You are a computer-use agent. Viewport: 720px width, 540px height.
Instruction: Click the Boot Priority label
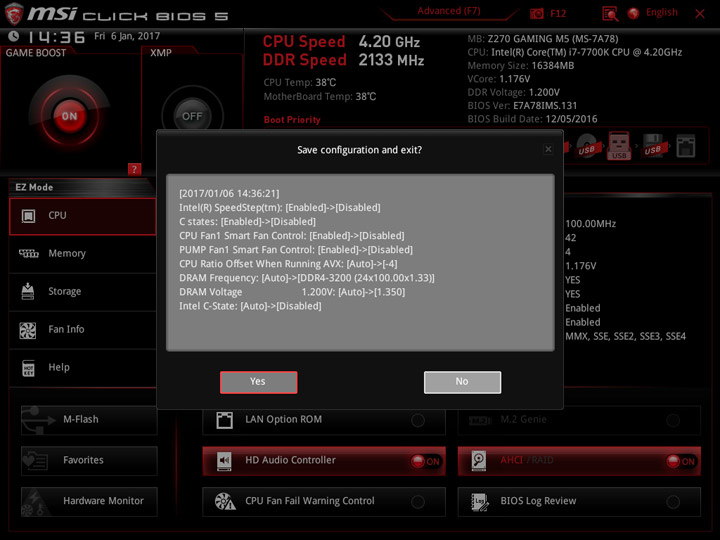coord(292,120)
